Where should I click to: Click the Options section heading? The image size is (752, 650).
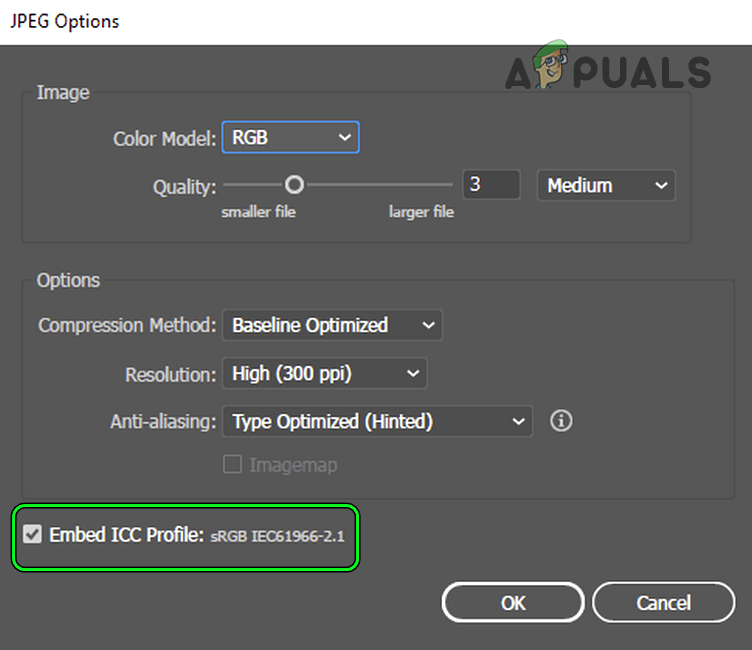tap(68, 280)
